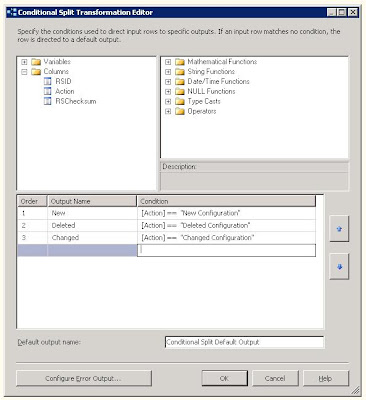Select Date/Time Functions label
The width and height of the screenshot is (366, 400).
click(x=218, y=82)
